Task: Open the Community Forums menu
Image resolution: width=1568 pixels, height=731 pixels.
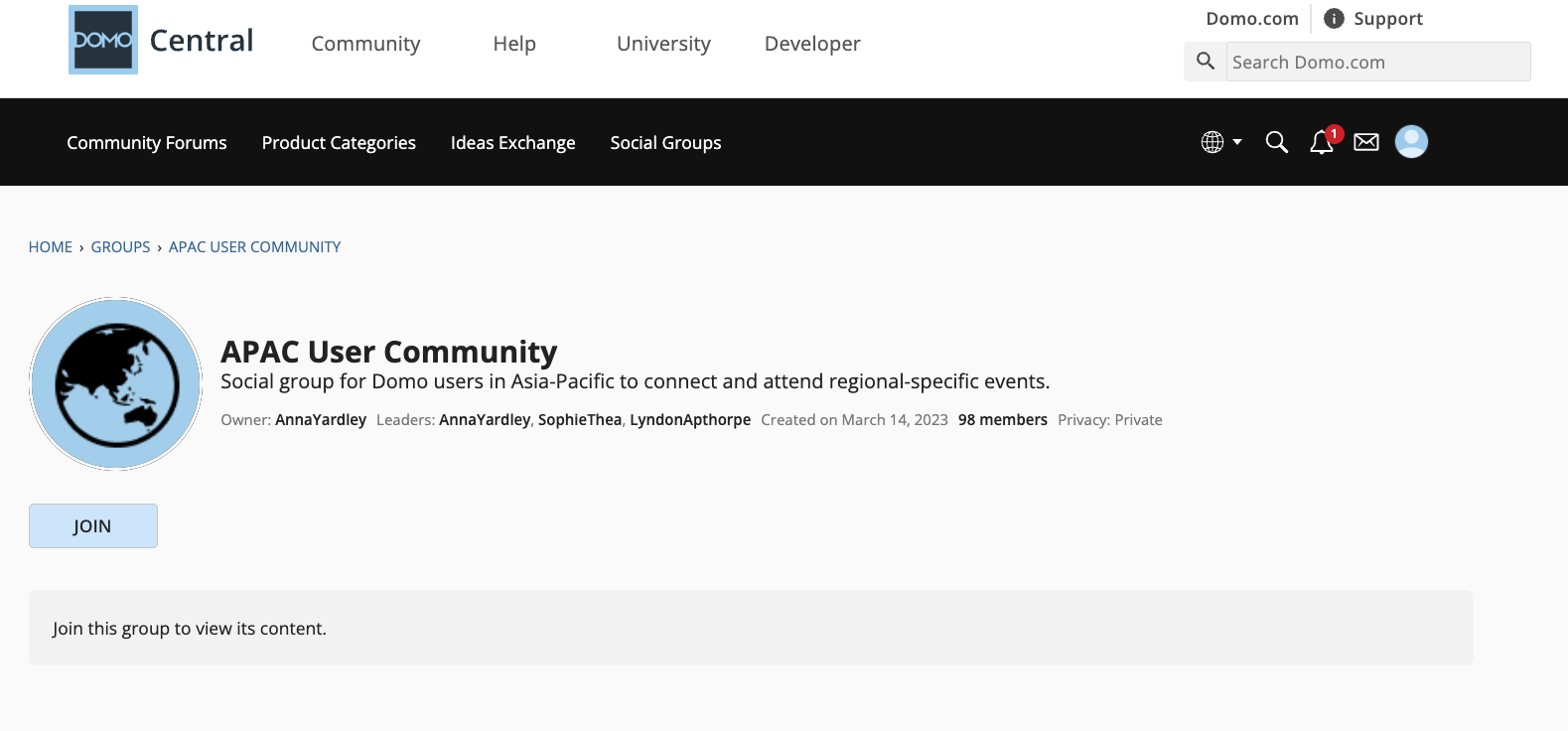Action: point(147,143)
